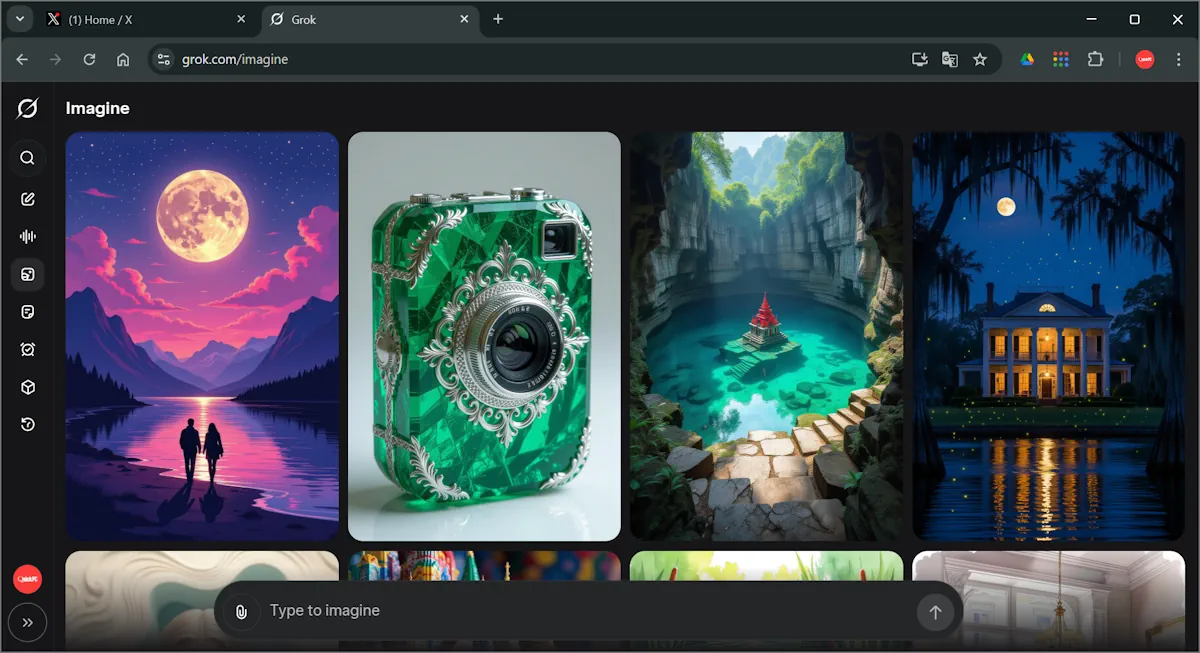Click the cube projects icon in the sidebar
The height and width of the screenshot is (653, 1200).
[28, 387]
